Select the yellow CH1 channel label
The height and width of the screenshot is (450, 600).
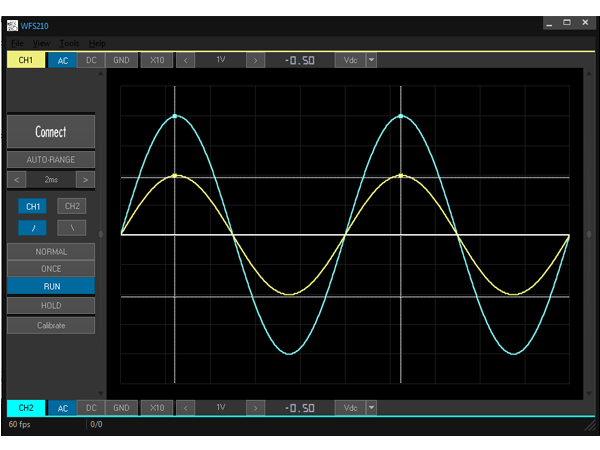point(26,60)
